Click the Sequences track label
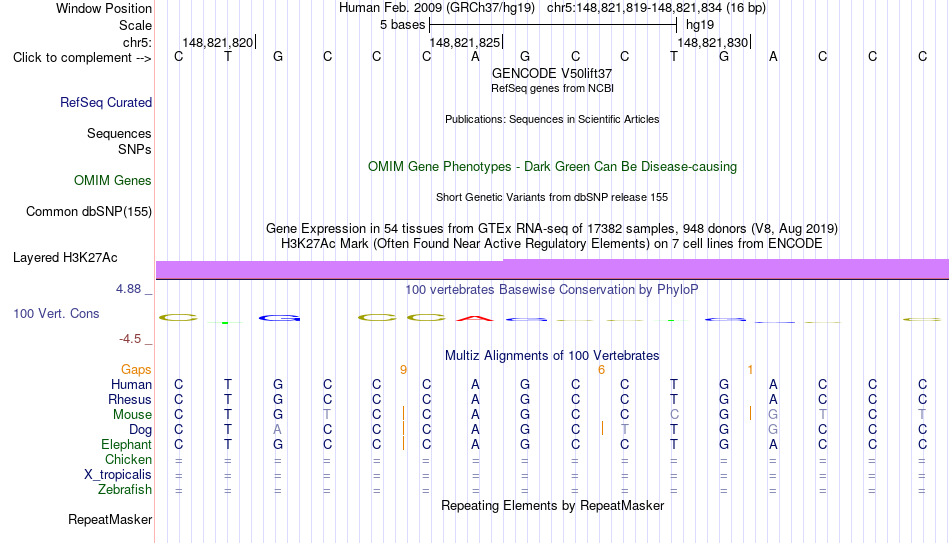Viewport: 950px width, 543px height. click(x=119, y=133)
